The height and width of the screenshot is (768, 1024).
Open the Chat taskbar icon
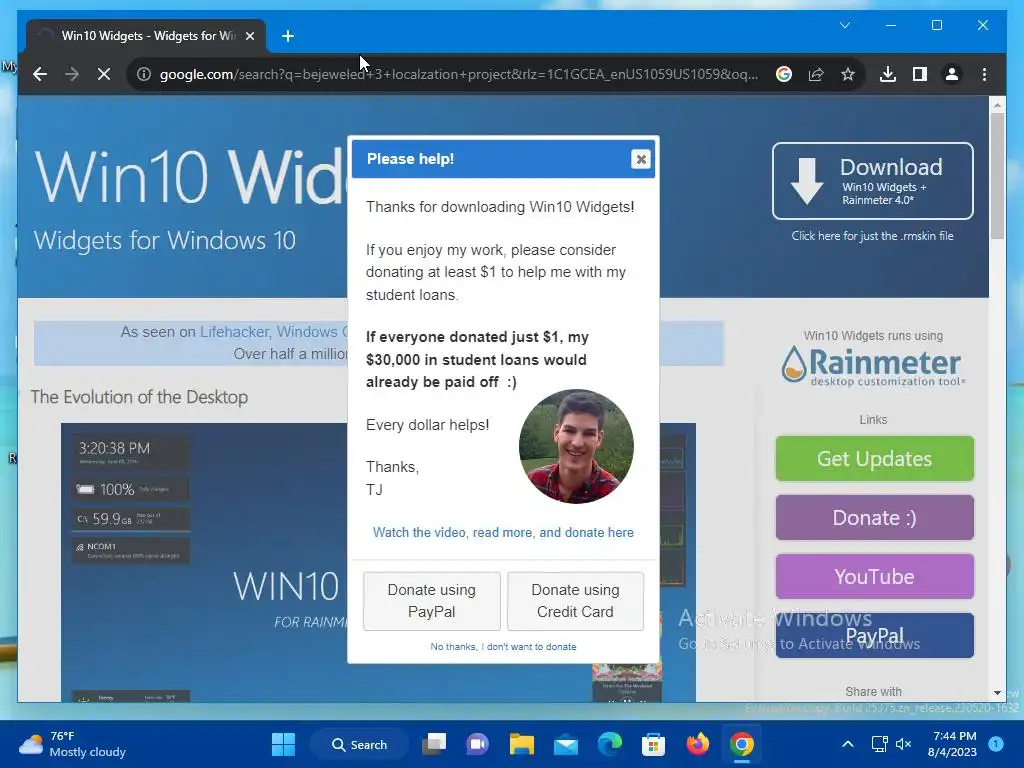pos(477,744)
